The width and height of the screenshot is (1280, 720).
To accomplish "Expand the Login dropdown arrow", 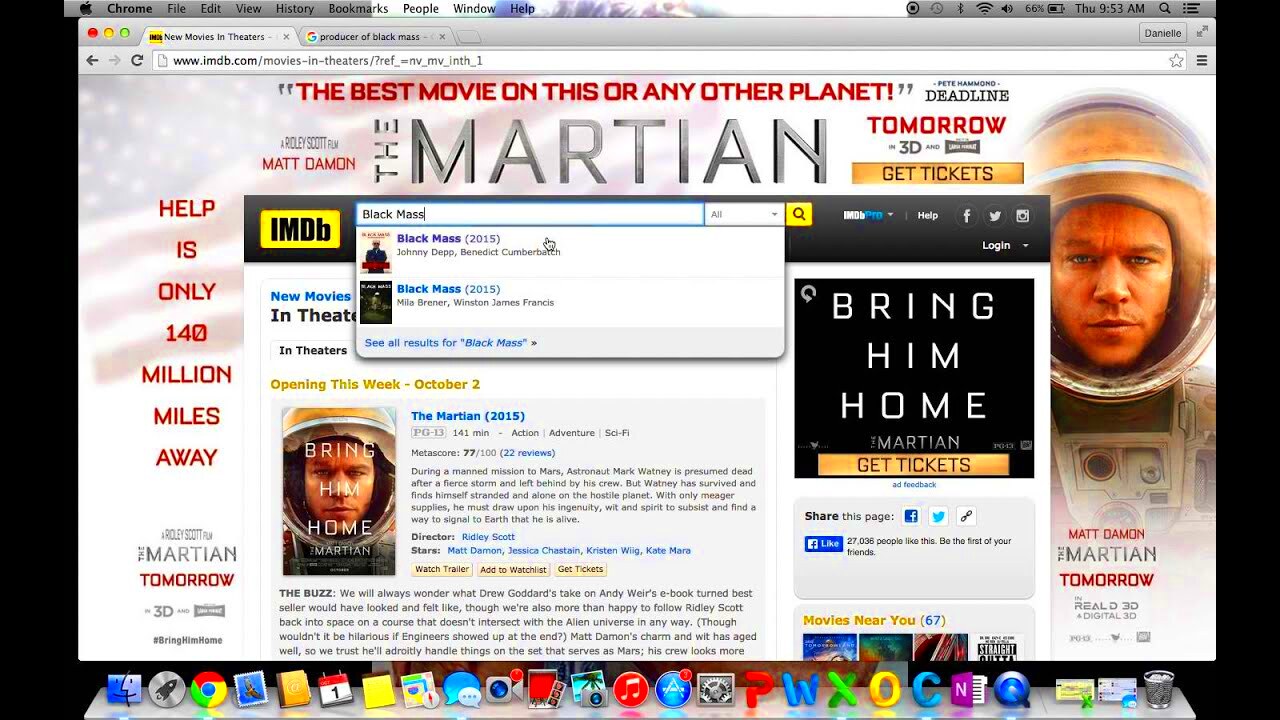I will (x=1025, y=245).
